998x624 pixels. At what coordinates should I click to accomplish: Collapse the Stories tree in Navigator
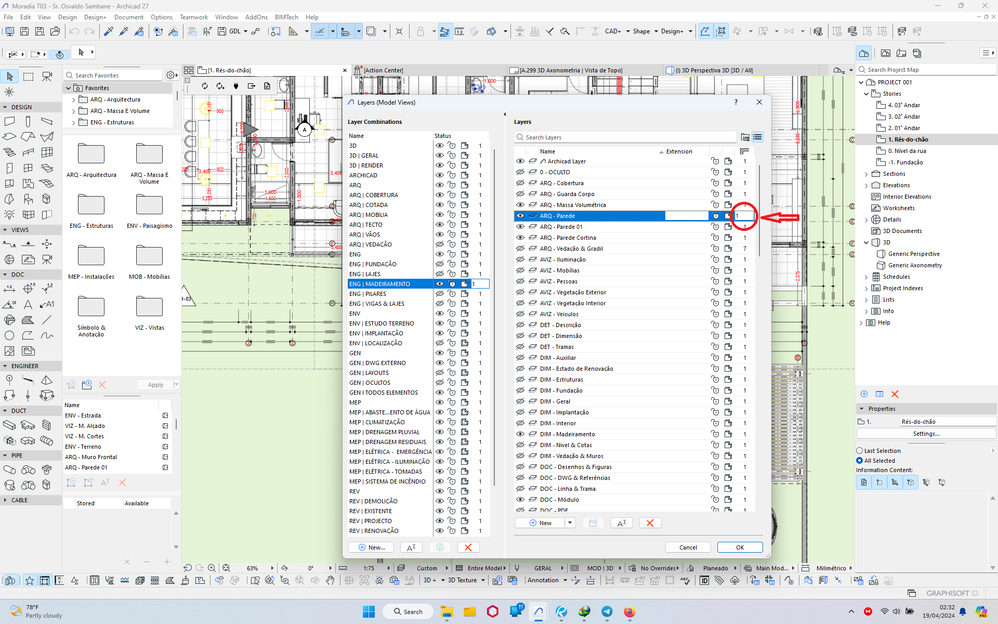[866, 94]
